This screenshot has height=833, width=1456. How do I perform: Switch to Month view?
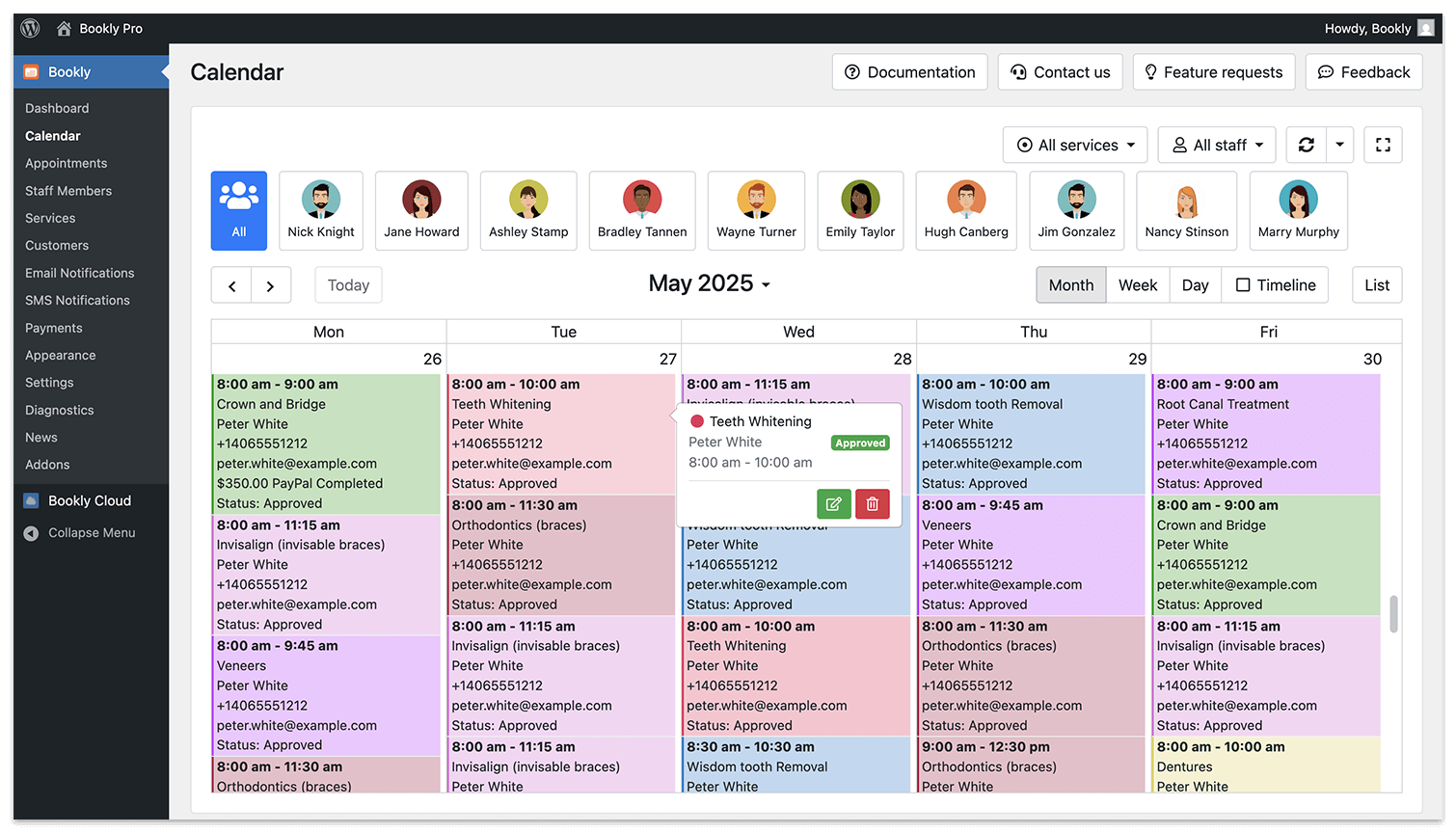[x=1071, y=285]
